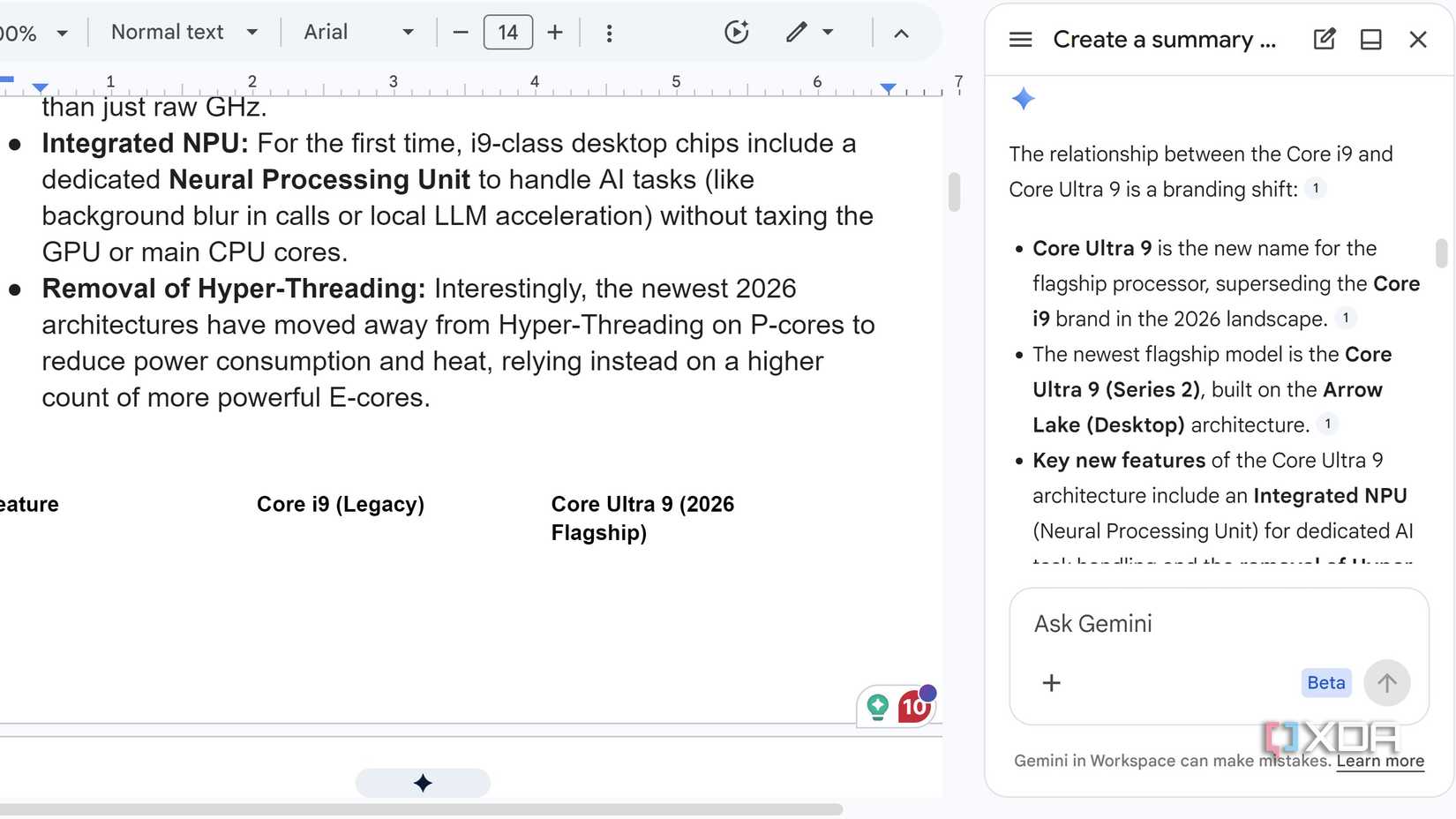Decrease font size with the minus button
The width and height of the screenshot is (1456, 819).
(x=461, y=33)
